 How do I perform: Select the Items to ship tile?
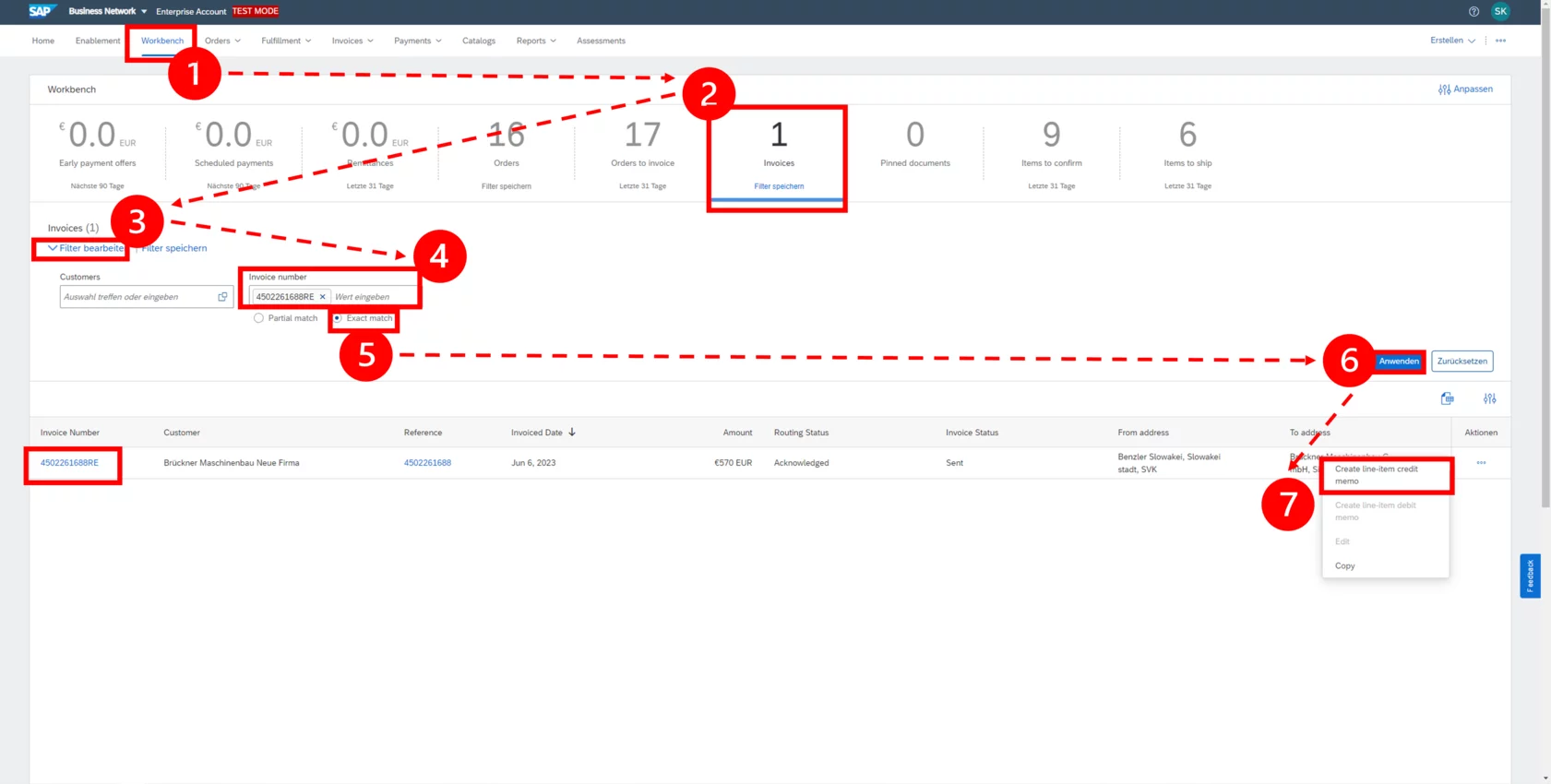(x=1187, y=154)
